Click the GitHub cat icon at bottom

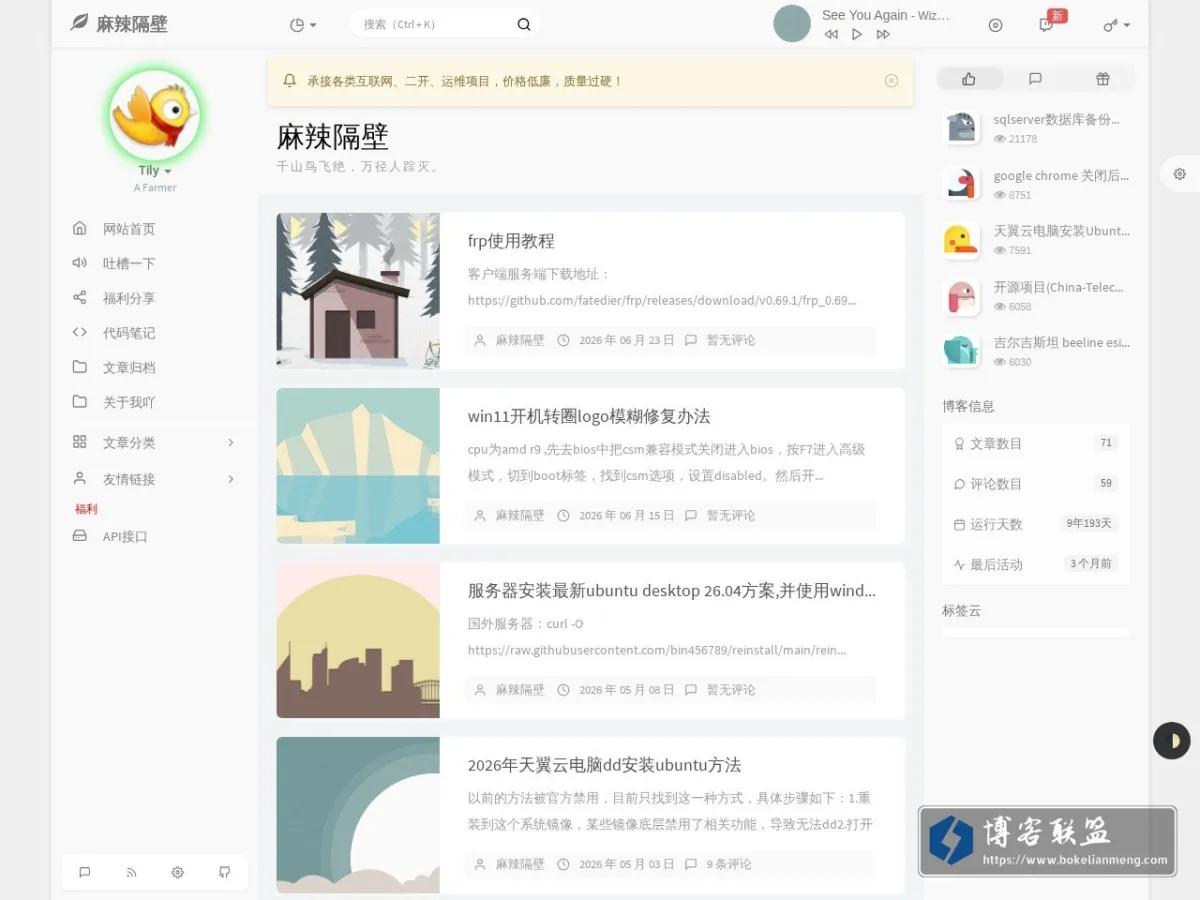point(224,872)
